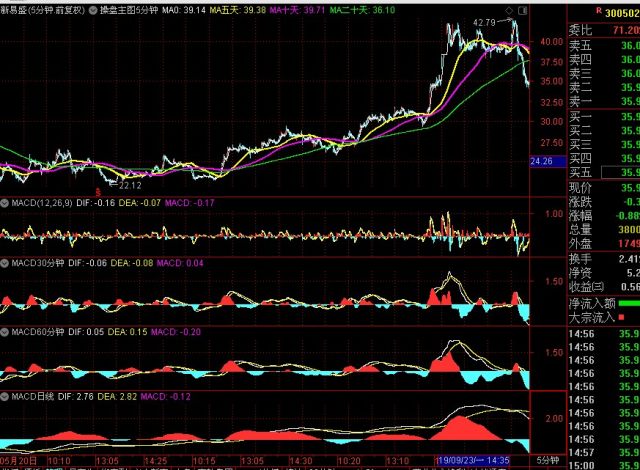This screenshot has height=470, width=640.
Task: Click the 42.79 high price marker
Action: point(485,22)
